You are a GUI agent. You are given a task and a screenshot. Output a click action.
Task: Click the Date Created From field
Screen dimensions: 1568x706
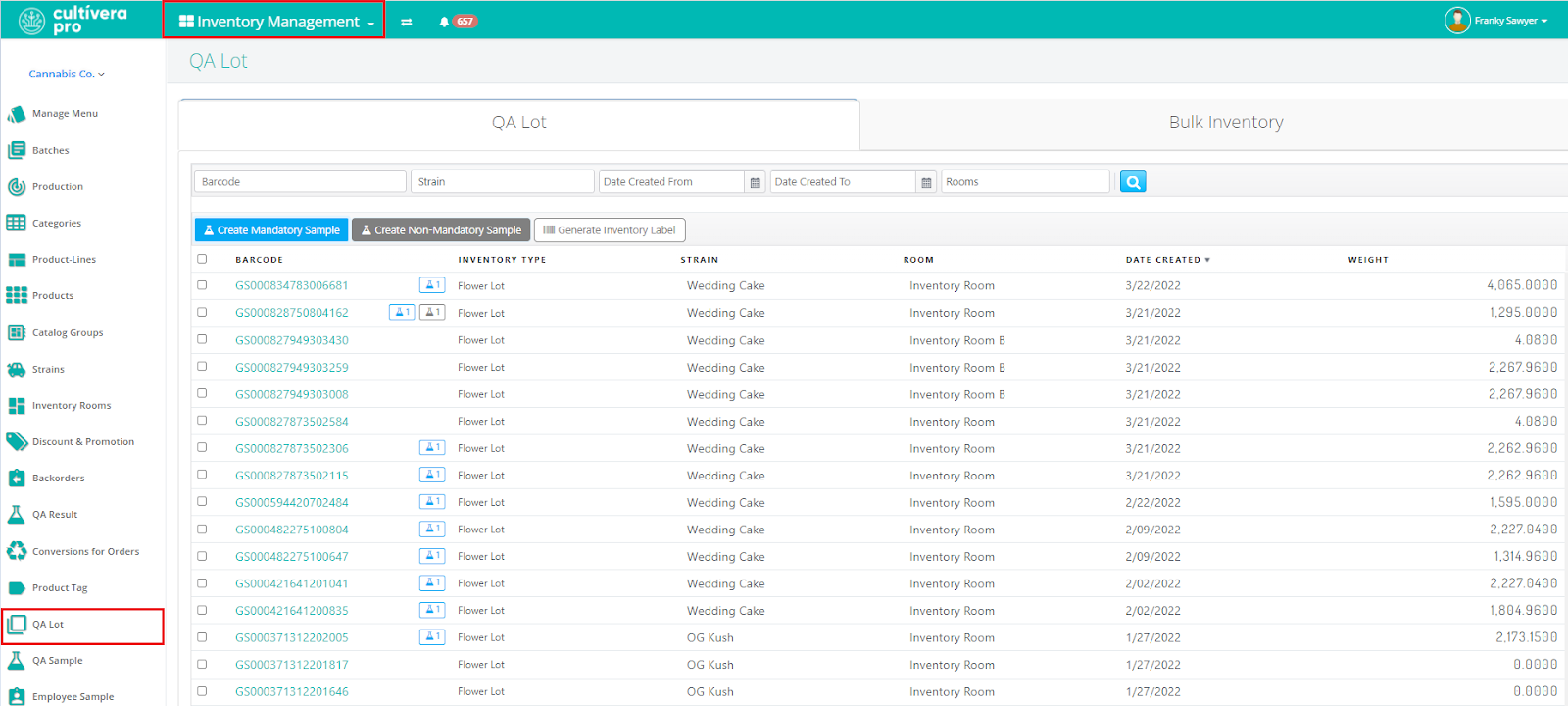tap(671, 181)
